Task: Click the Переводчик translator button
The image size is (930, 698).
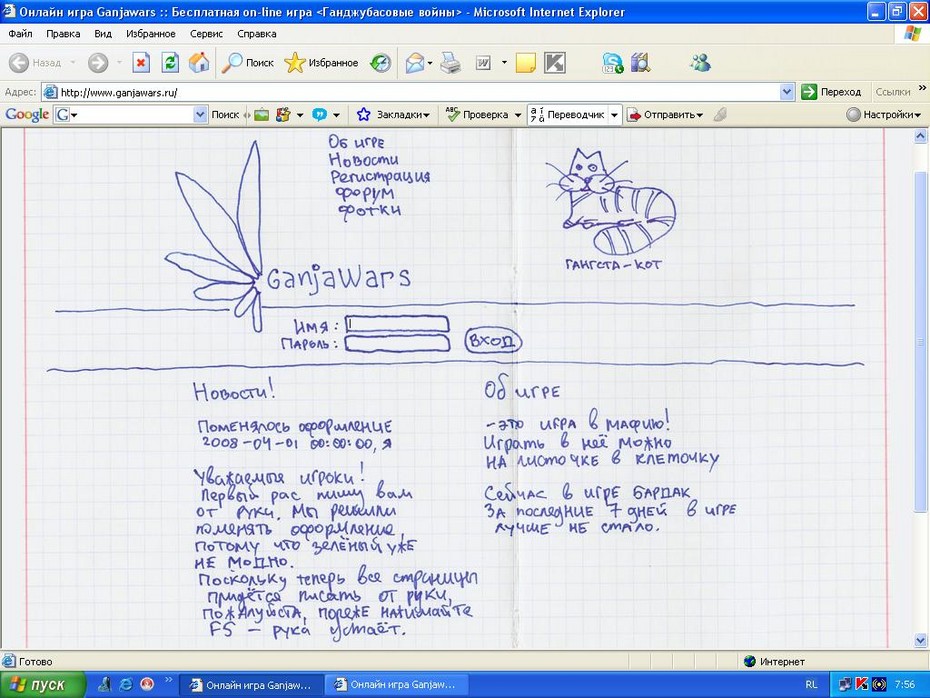Action: (x=568, y=114)
